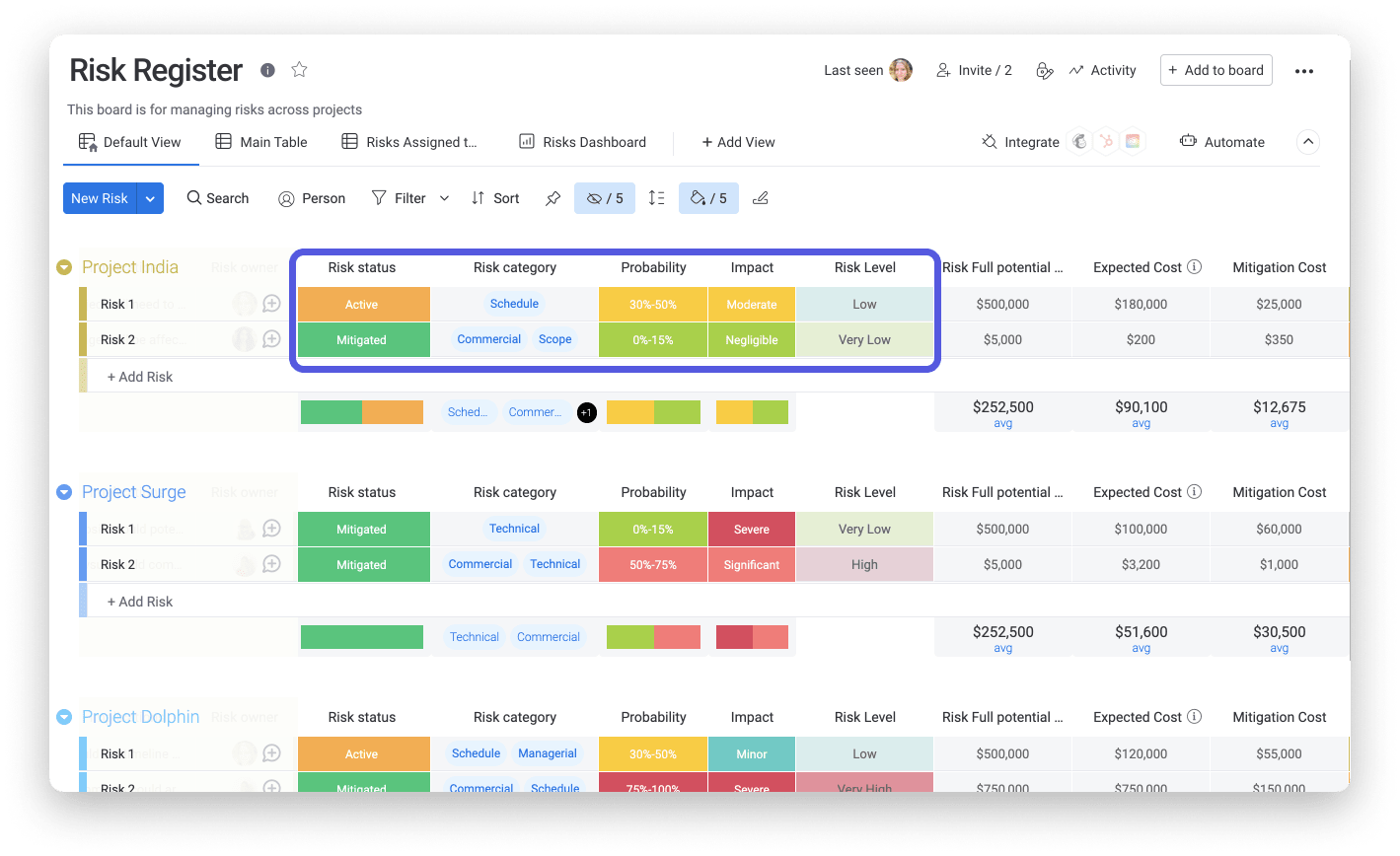The height and width of the screenshot is (856, 1400).
Task: Change Mitigated status of Project India Risk 2
Action: (363, 340)
